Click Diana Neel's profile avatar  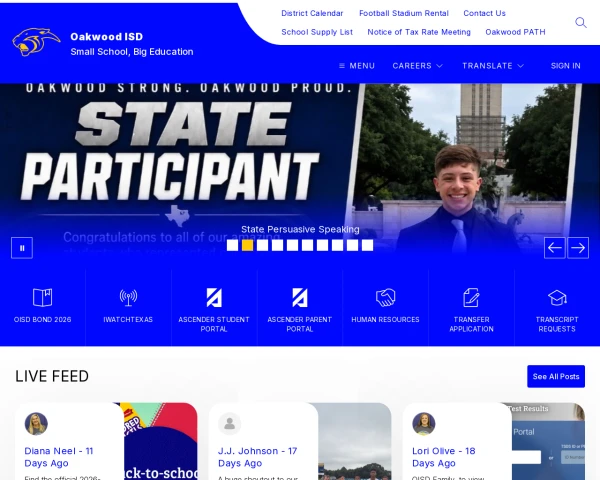click(x=36, y=424)
